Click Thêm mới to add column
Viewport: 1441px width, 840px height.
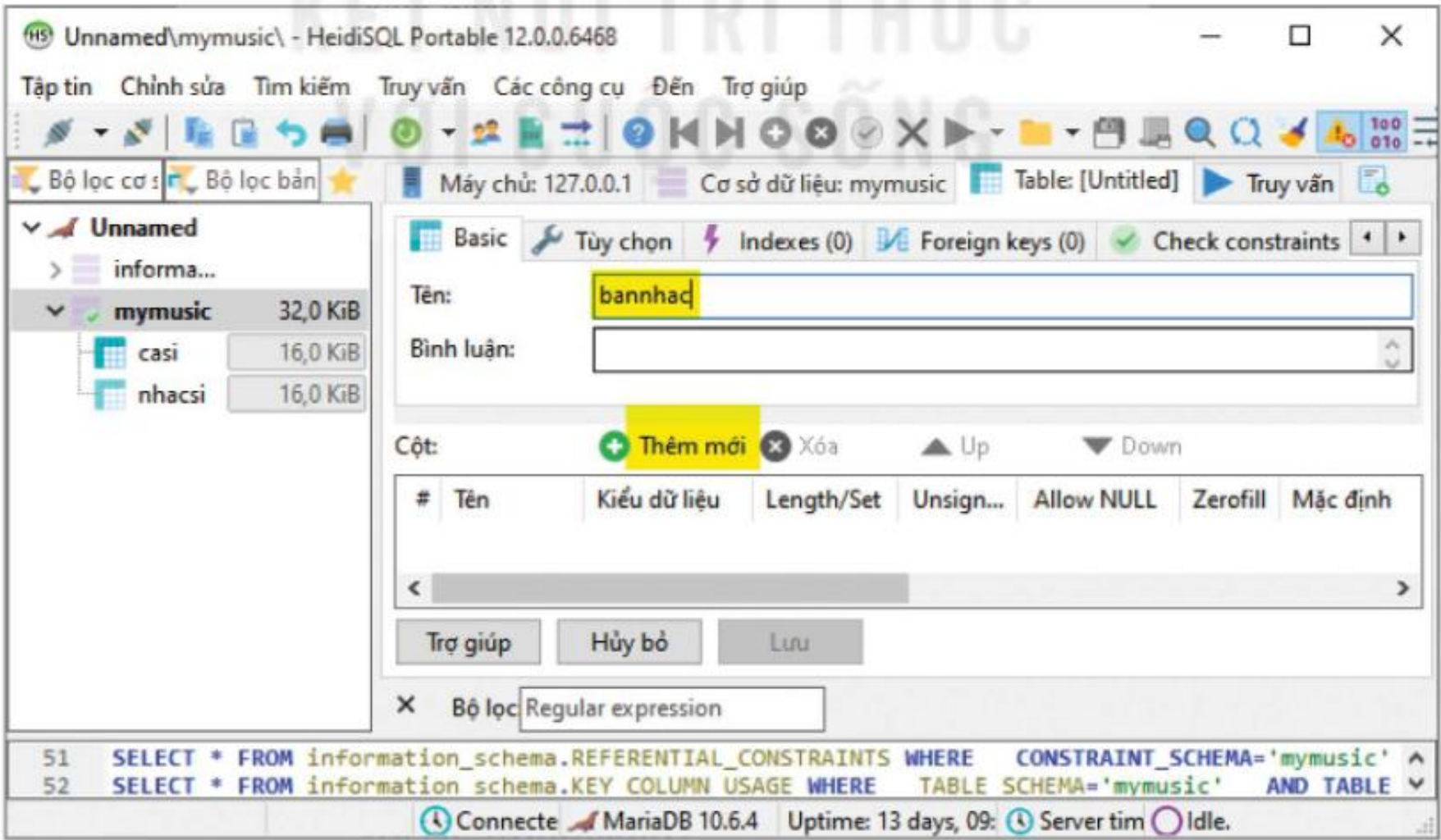(x=675, y=445)
